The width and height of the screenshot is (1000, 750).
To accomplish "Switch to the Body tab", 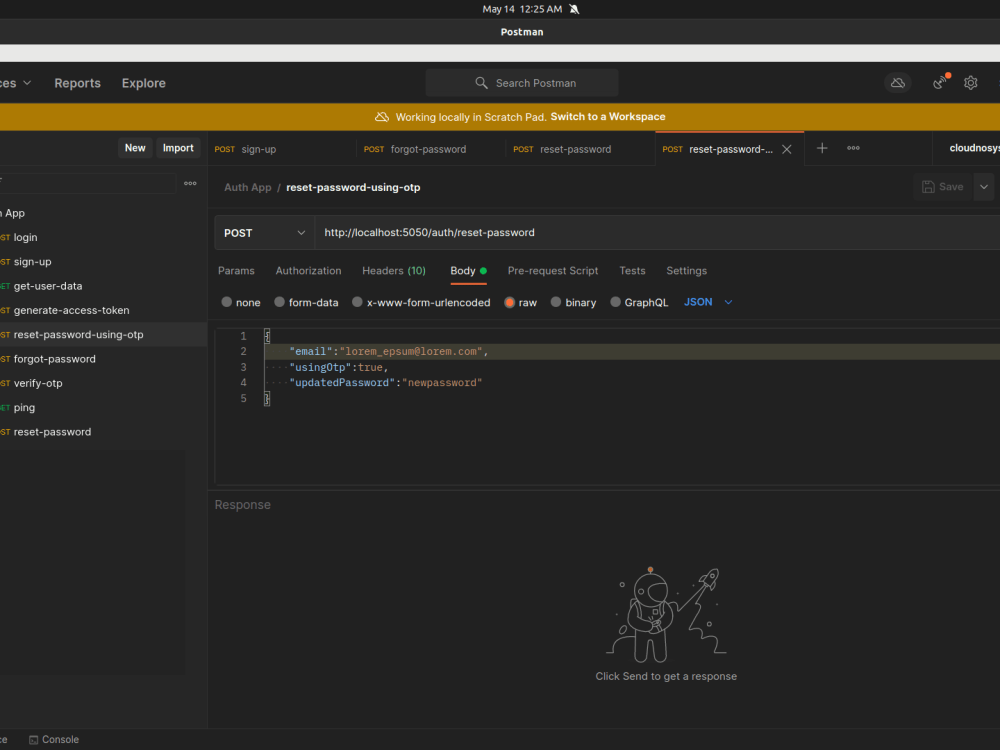I will pyautogui.click(x=468, y=271).
